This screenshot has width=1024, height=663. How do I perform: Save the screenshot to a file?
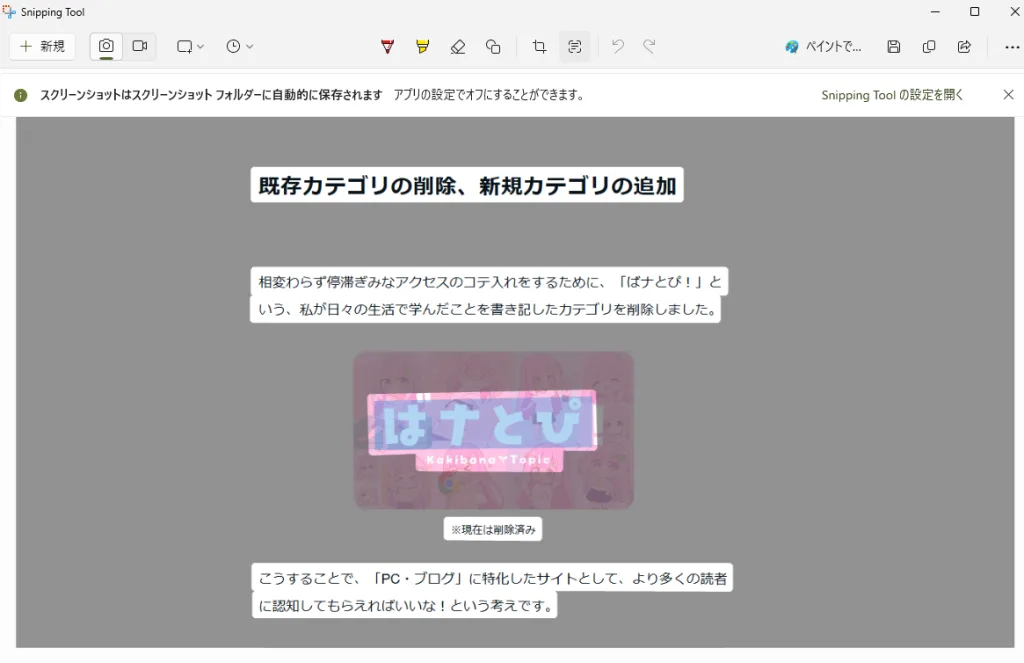click(893, 46)
